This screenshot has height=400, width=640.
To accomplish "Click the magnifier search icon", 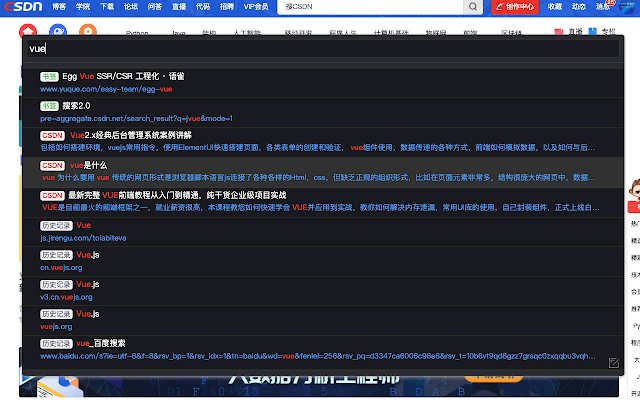I will click(x=473, y=7).
